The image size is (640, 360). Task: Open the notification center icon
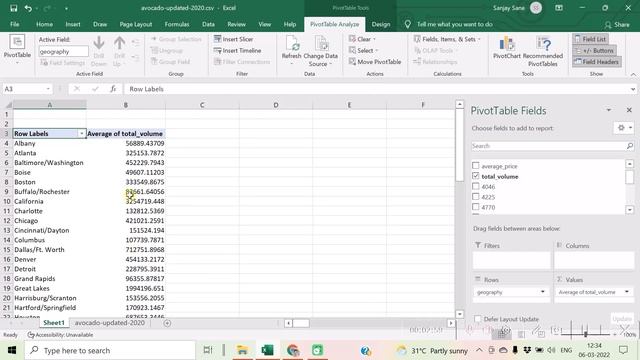[623, 350]
